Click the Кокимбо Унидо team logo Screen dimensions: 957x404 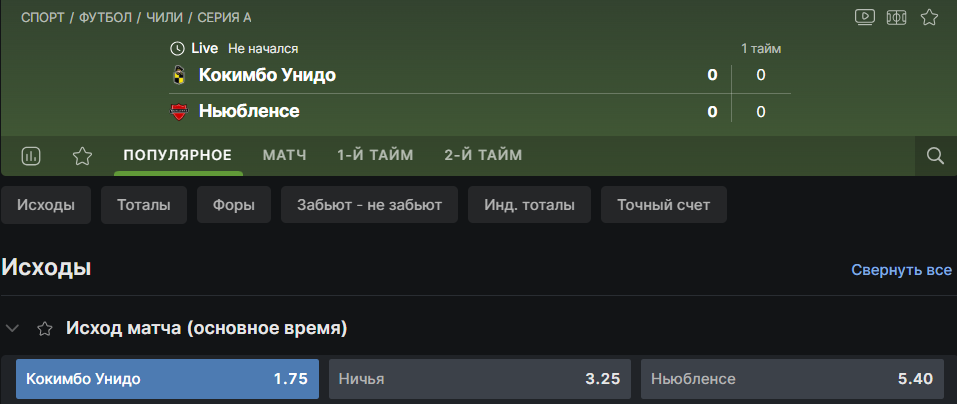[179, 75]
